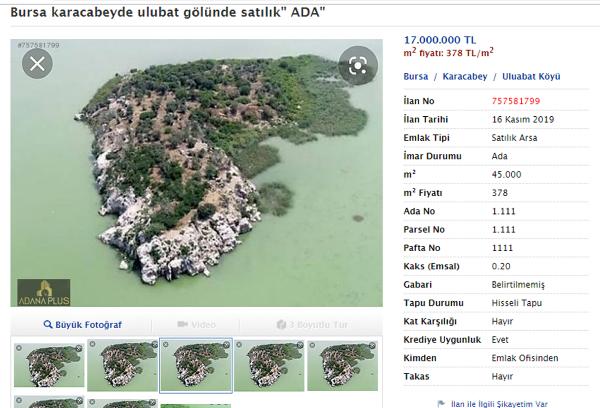The width and height of the screenshot is (600, 408).
Task: Click the flag icon next to complaint link
Action: pyautogui.click(x=442, y=403)
